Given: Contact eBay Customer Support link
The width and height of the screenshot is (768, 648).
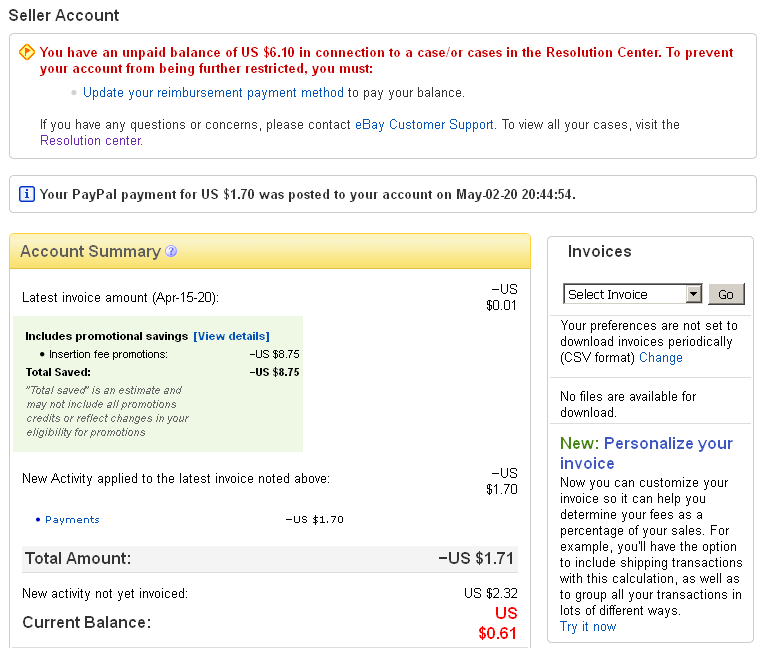Looking at the screenshot, I should pos(424,125).
